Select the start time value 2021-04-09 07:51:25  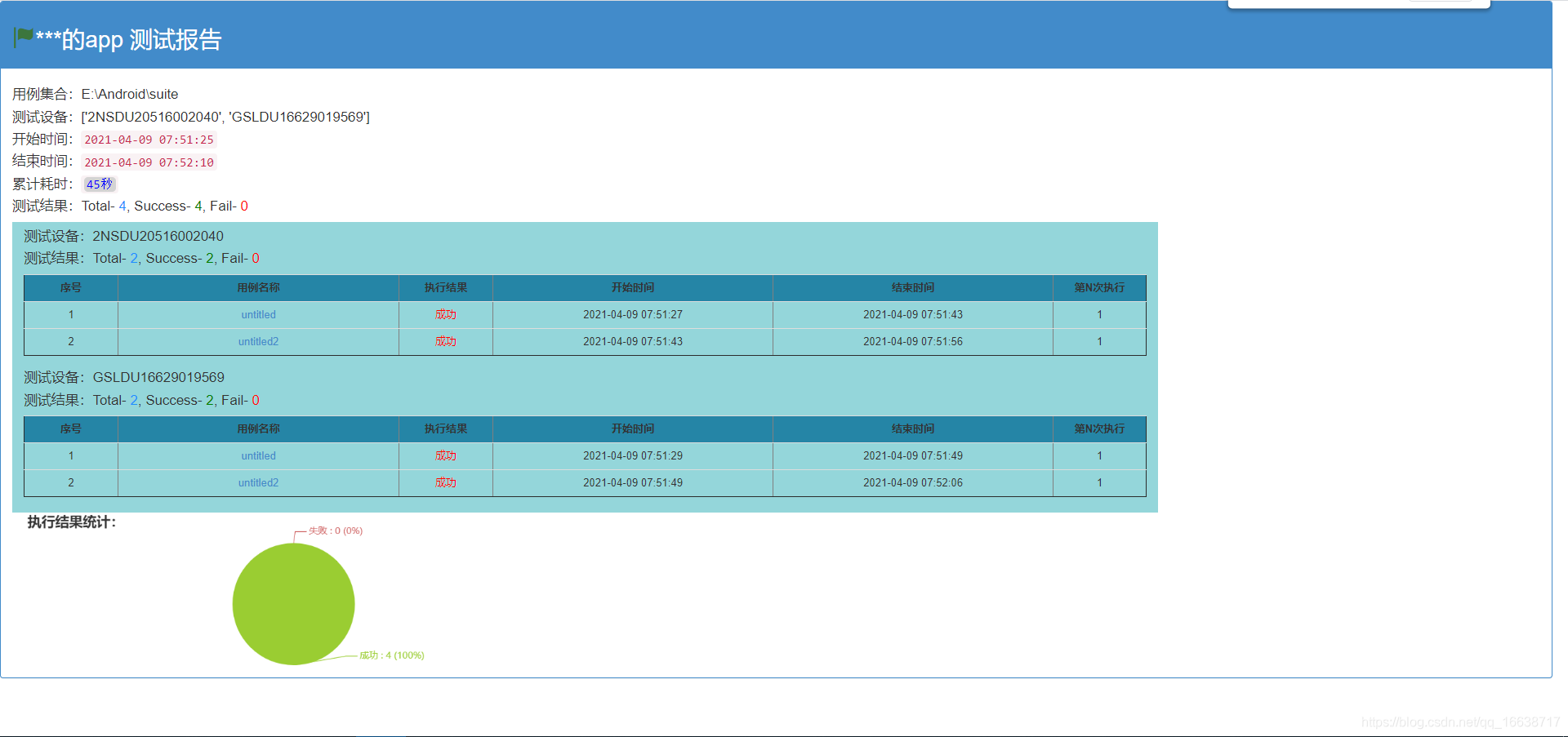[149, 140]
